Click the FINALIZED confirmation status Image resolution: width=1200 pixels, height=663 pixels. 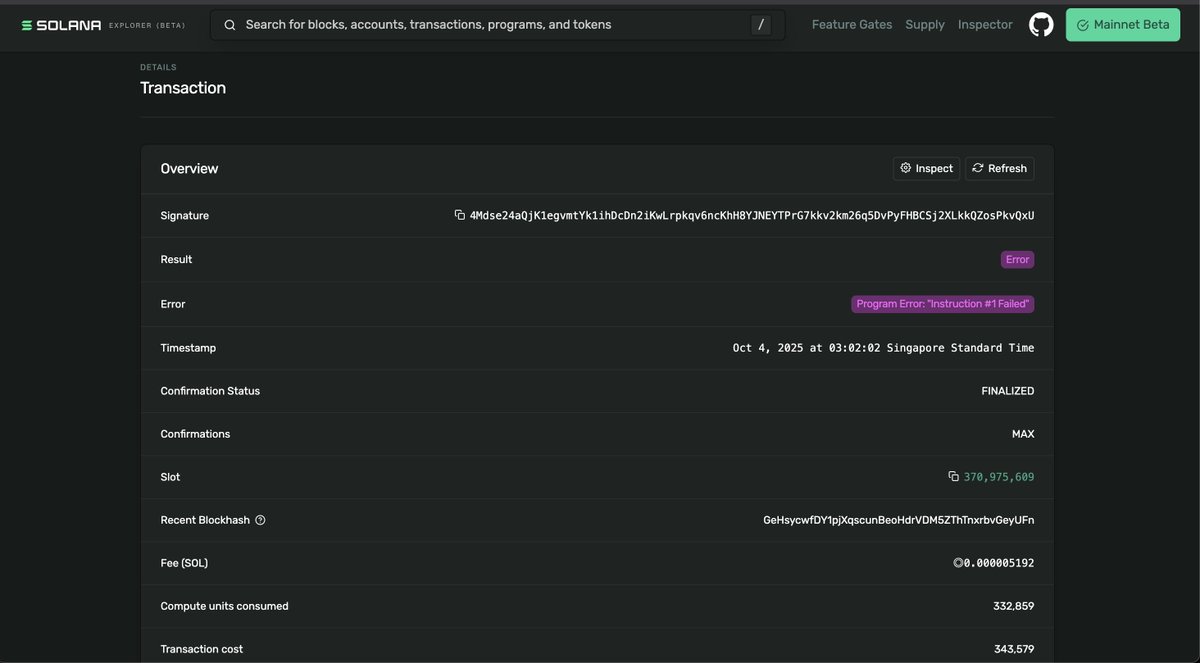1008,391
